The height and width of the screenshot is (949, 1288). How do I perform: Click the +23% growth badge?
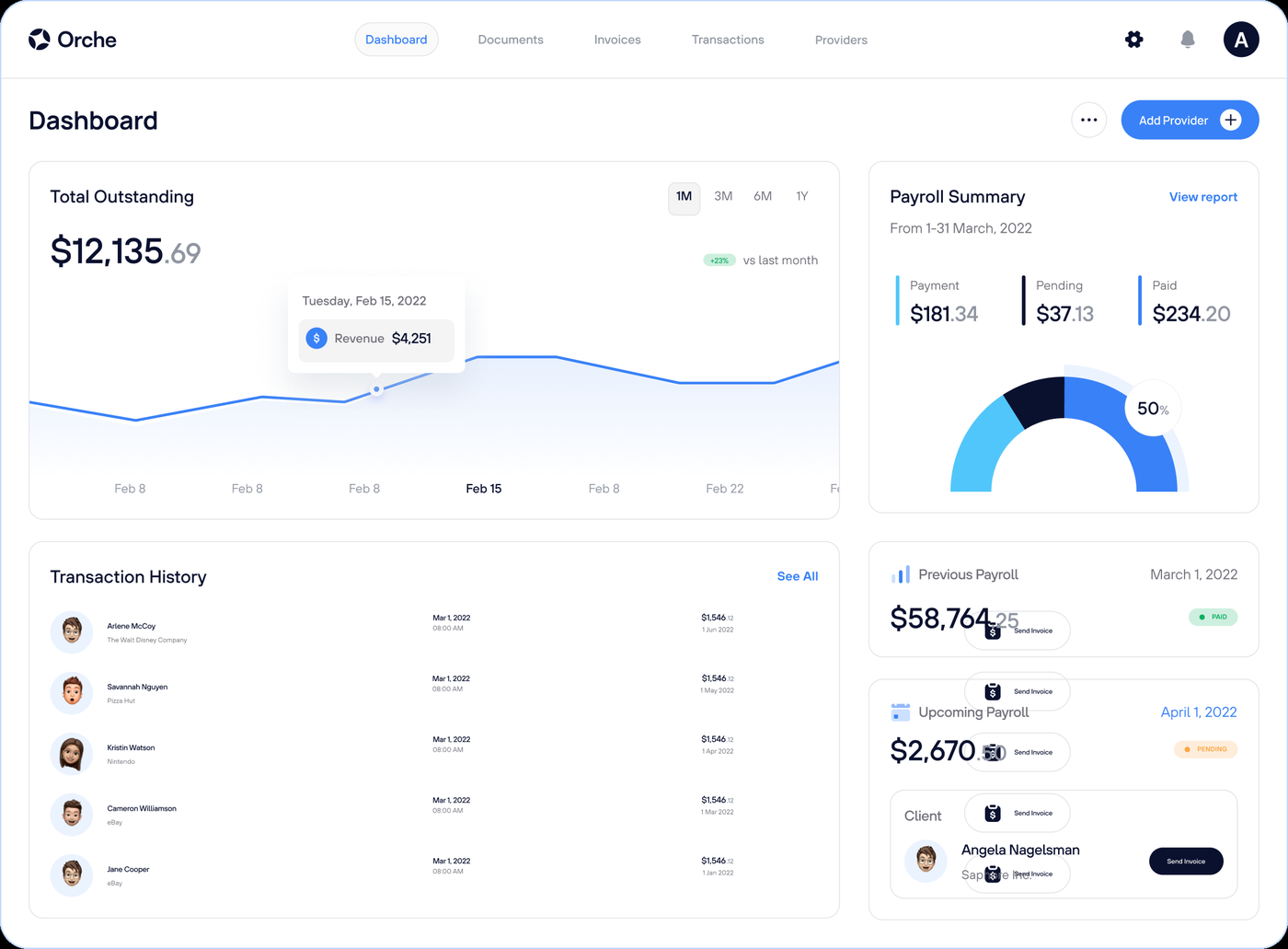(719, 260)
